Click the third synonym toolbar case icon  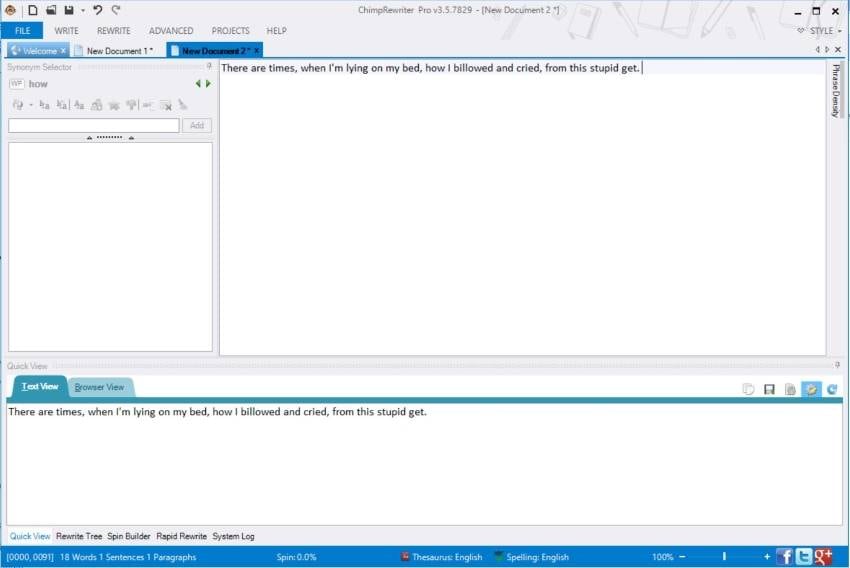tap(62, 105)
